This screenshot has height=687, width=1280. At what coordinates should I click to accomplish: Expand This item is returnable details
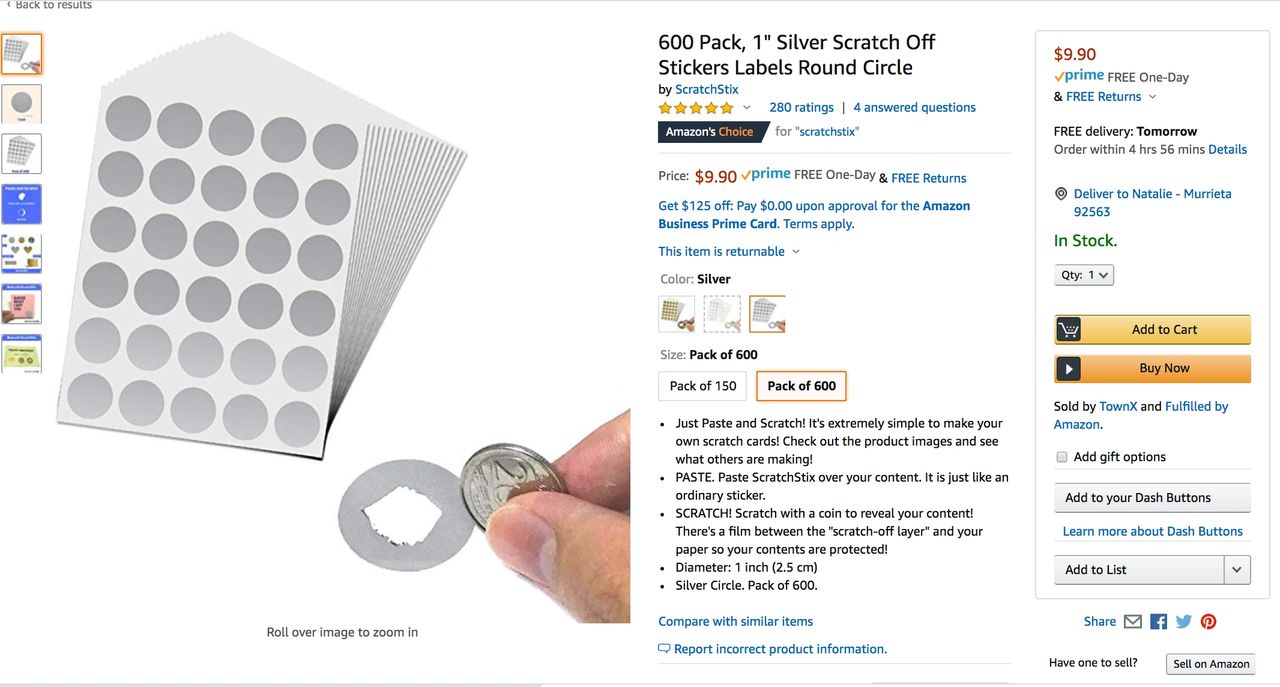point(795,252)
